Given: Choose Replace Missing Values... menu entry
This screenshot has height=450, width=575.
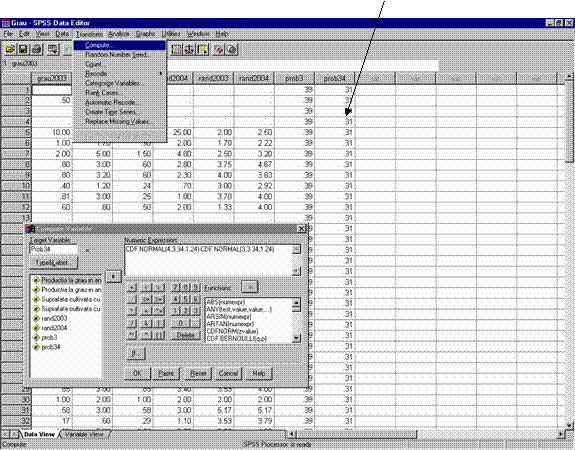Looking at the screenshot, I should tap(120, 122).
